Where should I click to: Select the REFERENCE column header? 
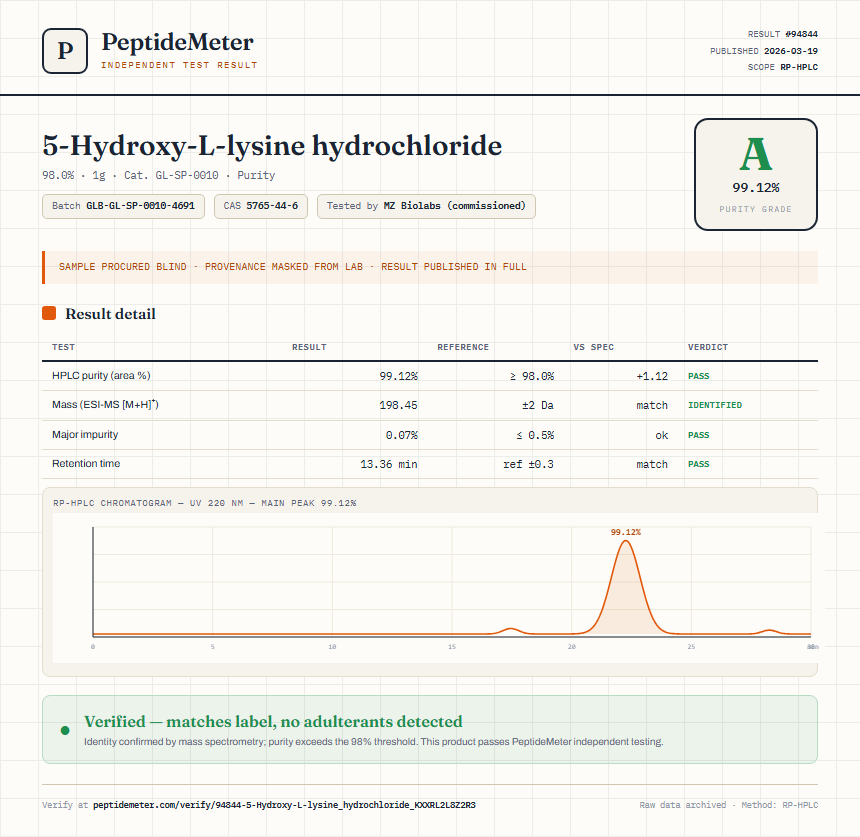point(463,347)
